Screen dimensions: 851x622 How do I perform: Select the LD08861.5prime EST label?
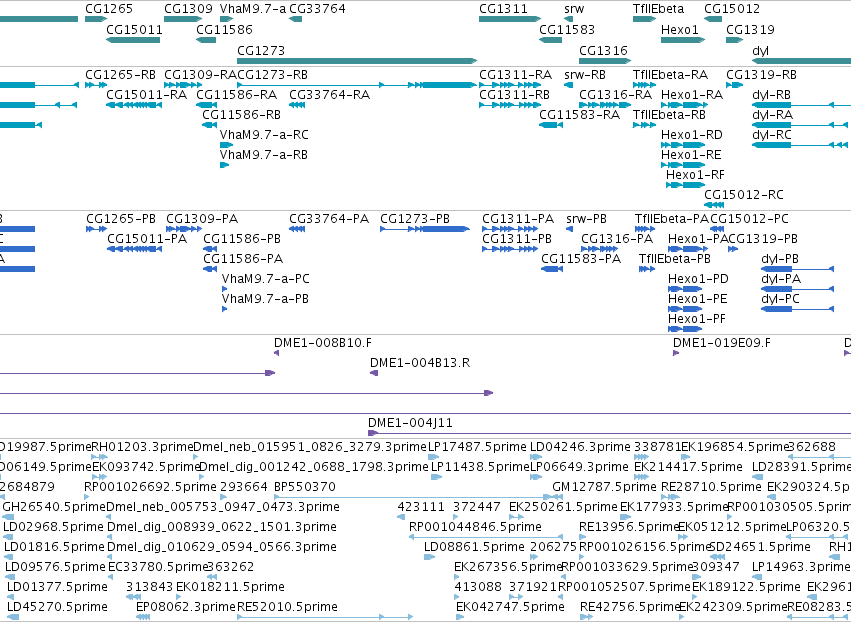pos(474,547)
